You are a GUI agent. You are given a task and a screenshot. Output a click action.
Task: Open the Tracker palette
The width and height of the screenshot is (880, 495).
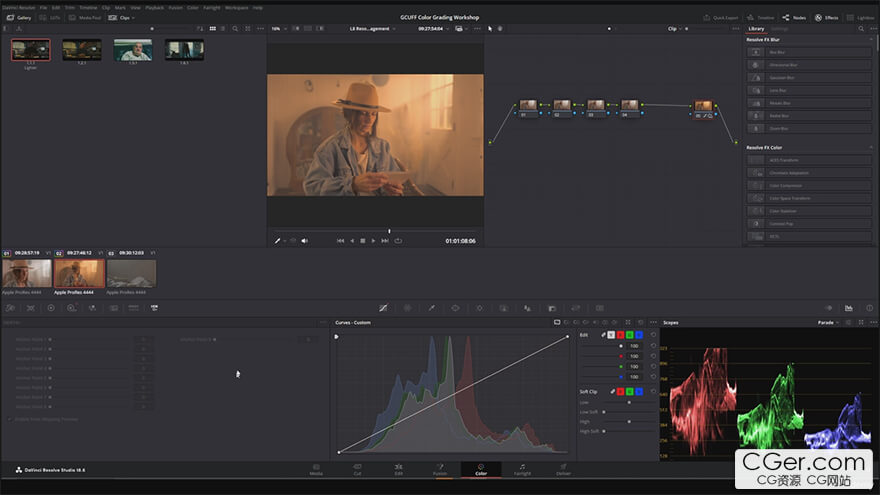click(x=479, y=308)
